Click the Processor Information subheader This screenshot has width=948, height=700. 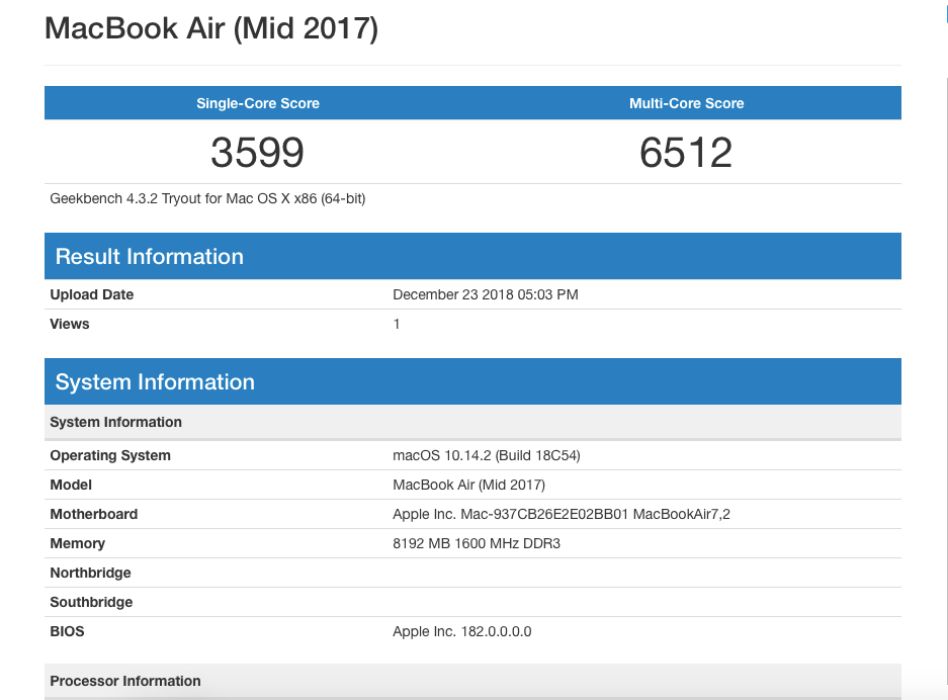click(x=473, y=681)
